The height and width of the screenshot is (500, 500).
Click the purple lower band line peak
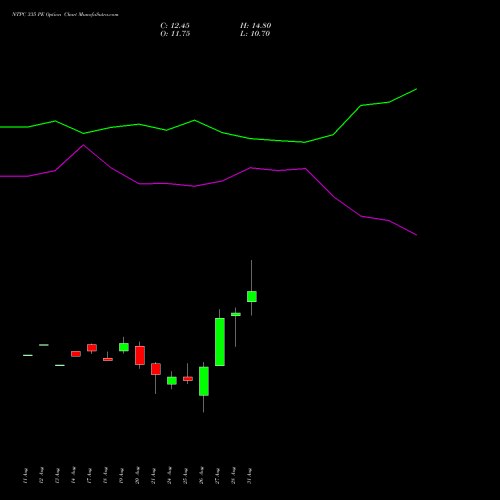point(83,145)
